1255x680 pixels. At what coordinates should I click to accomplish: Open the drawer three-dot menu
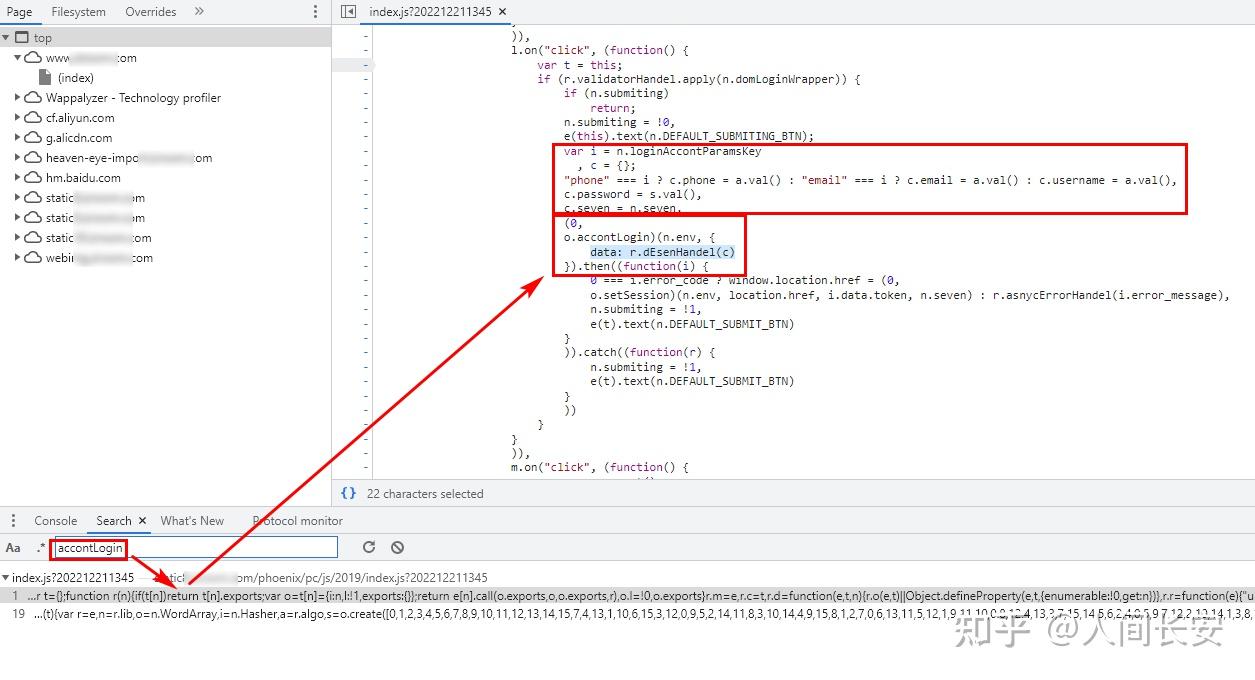coord(14,521)
